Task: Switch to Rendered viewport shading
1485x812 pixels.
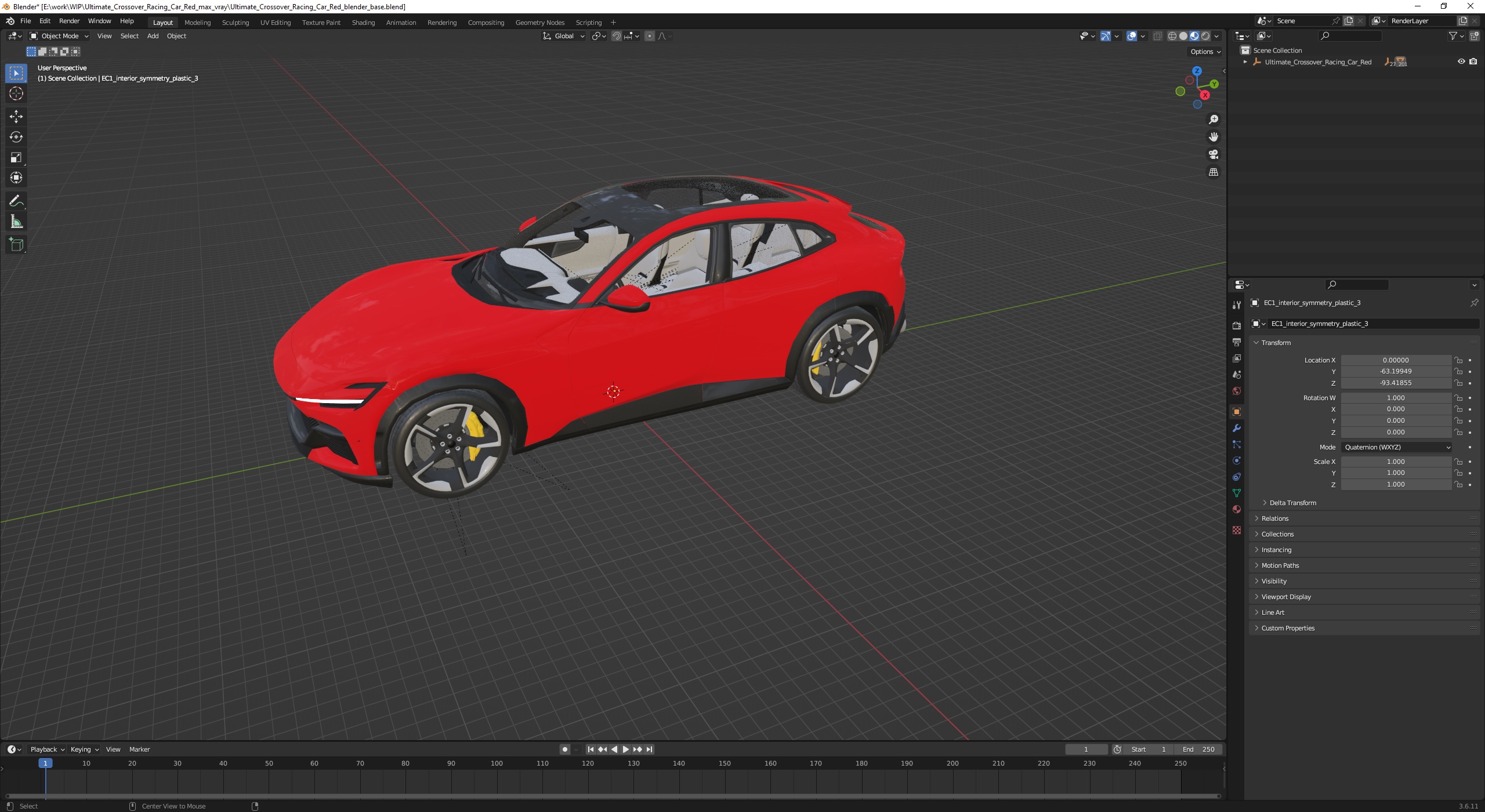Action: [x=1205, y=36]
